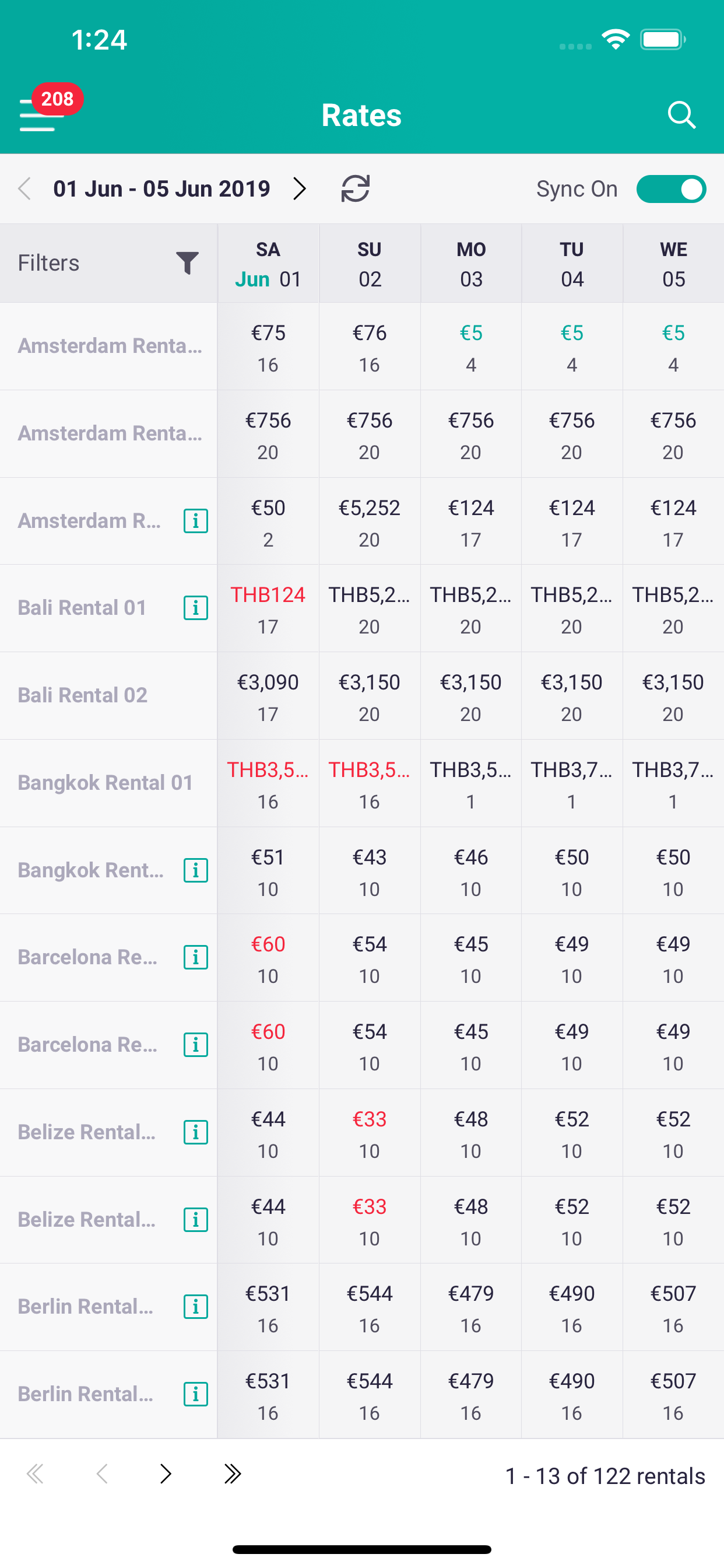Select the WE 05 column header

click(673, 264)
